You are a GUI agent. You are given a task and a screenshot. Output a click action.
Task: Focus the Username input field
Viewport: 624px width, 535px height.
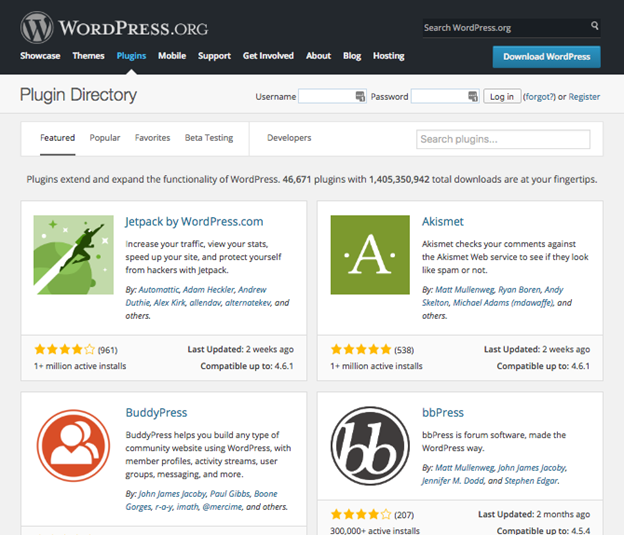click(332, 96)
